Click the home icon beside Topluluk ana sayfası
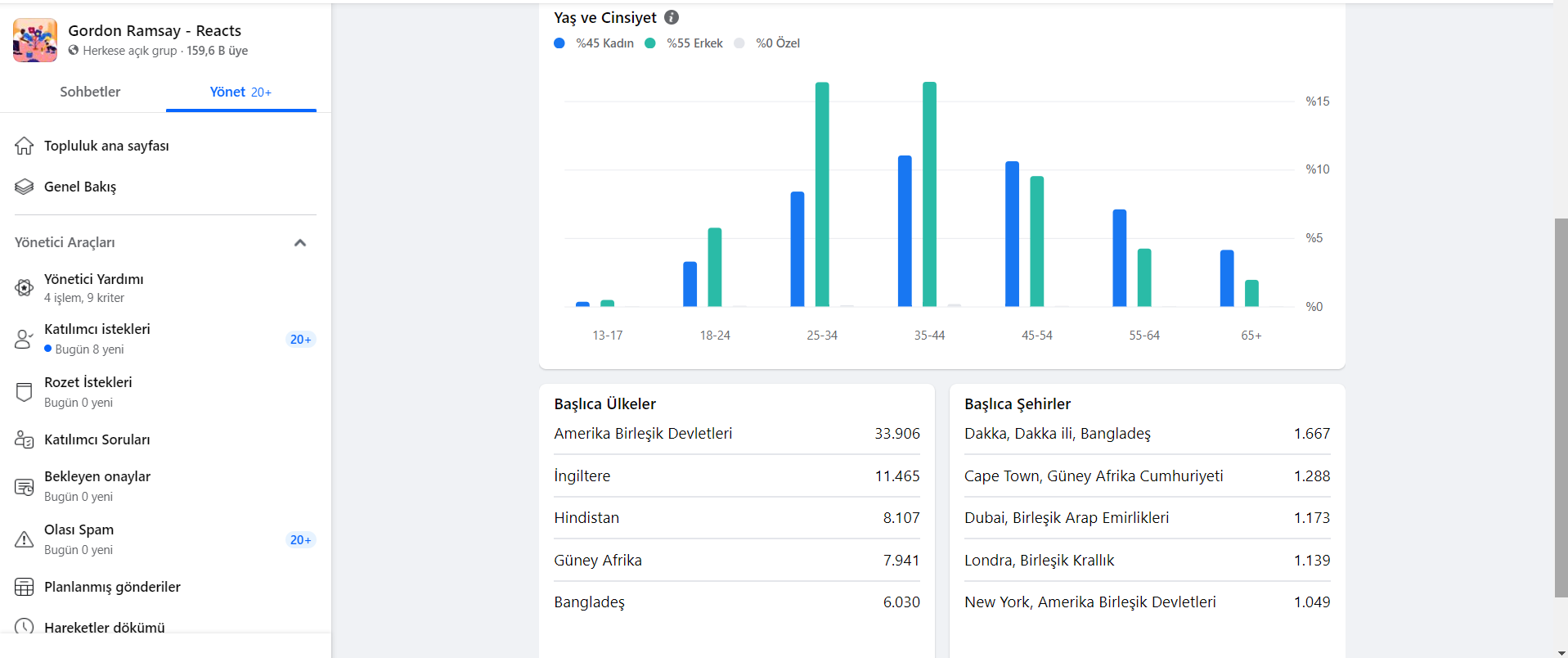 25,146
